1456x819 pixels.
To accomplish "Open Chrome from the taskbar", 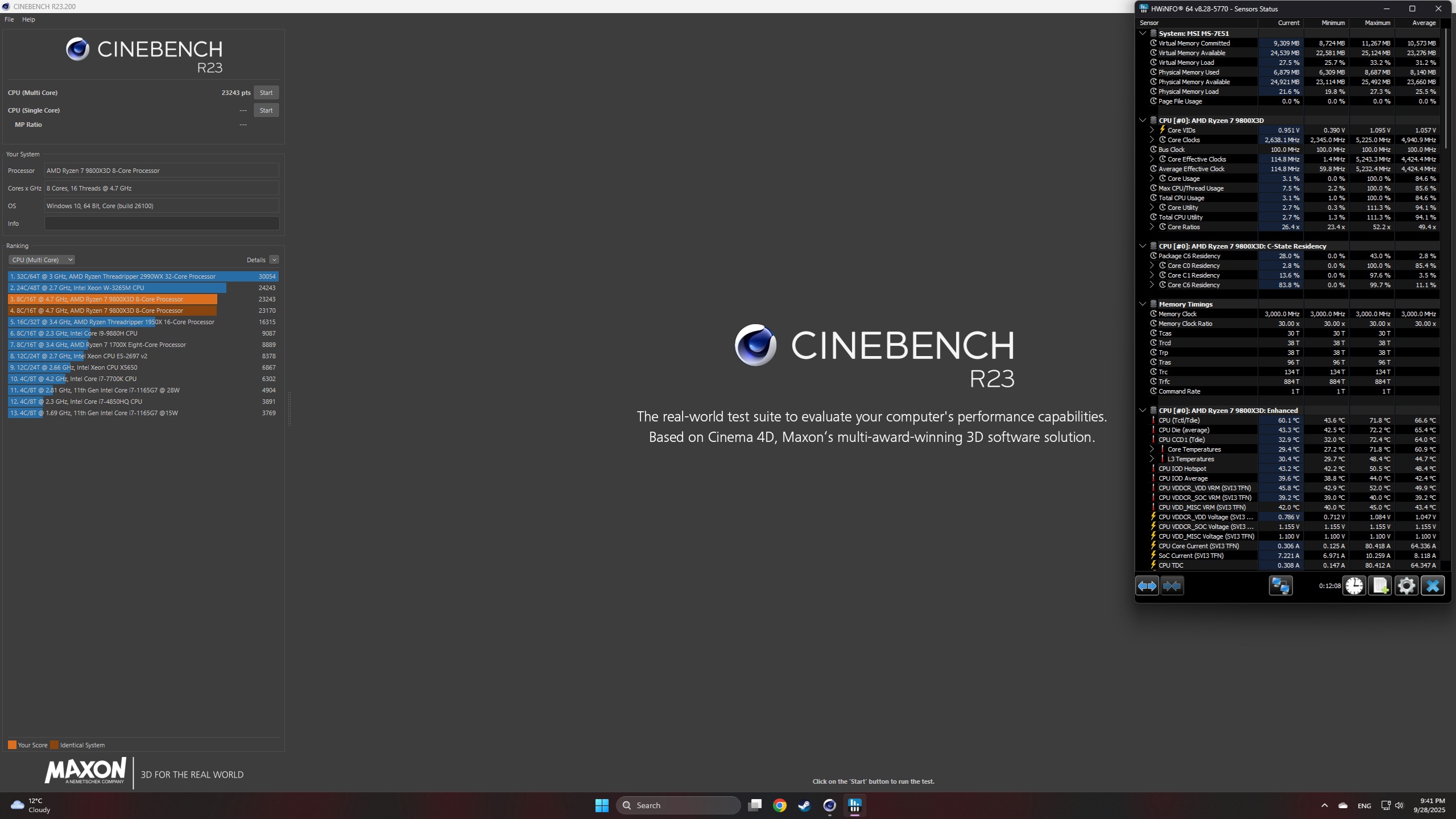I will coord(780,805).
